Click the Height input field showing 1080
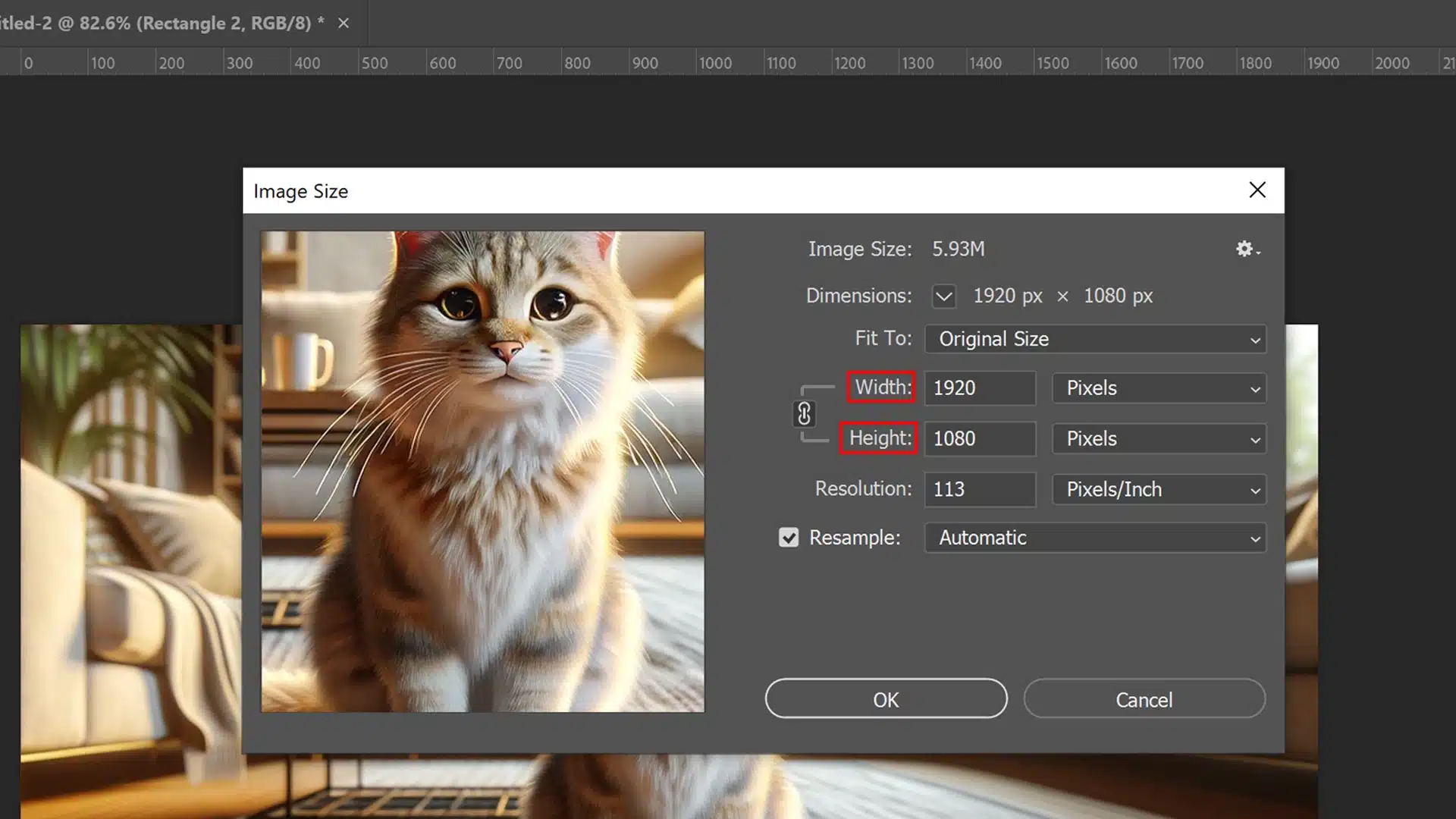1456x819 pixels. (980, 439)
